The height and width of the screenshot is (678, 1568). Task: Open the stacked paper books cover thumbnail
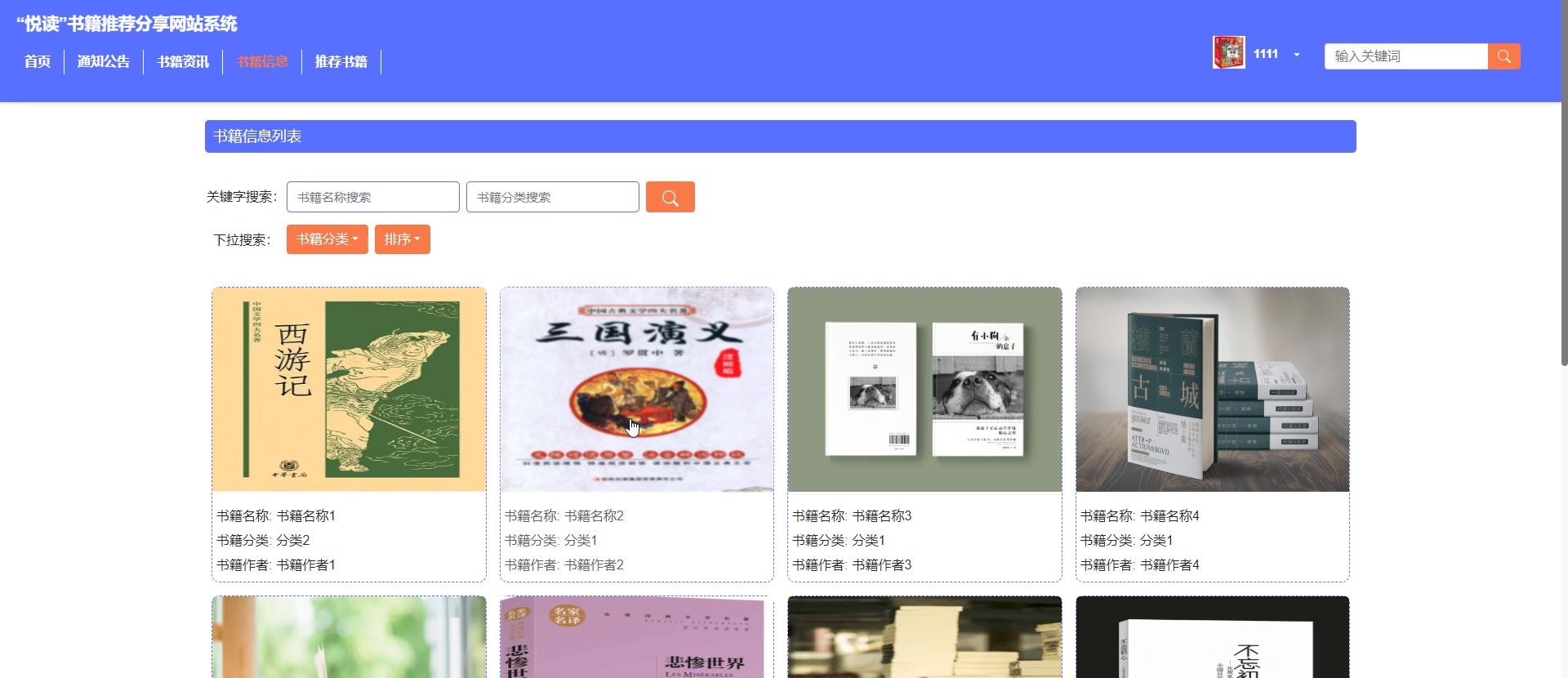924,637
